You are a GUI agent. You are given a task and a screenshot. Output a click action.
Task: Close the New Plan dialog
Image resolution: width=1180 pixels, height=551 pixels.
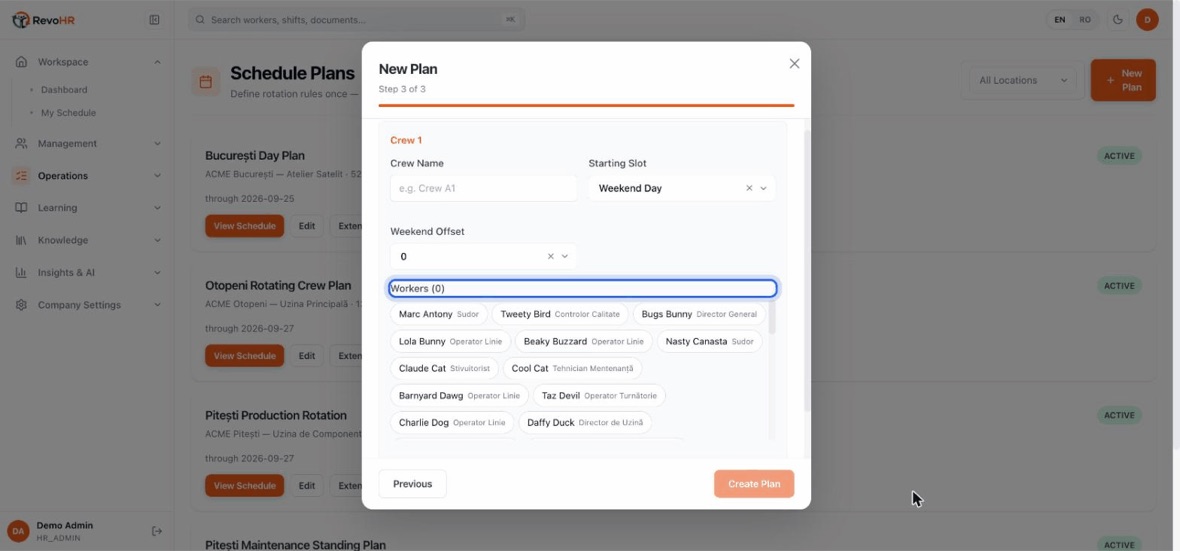point(794,64)
